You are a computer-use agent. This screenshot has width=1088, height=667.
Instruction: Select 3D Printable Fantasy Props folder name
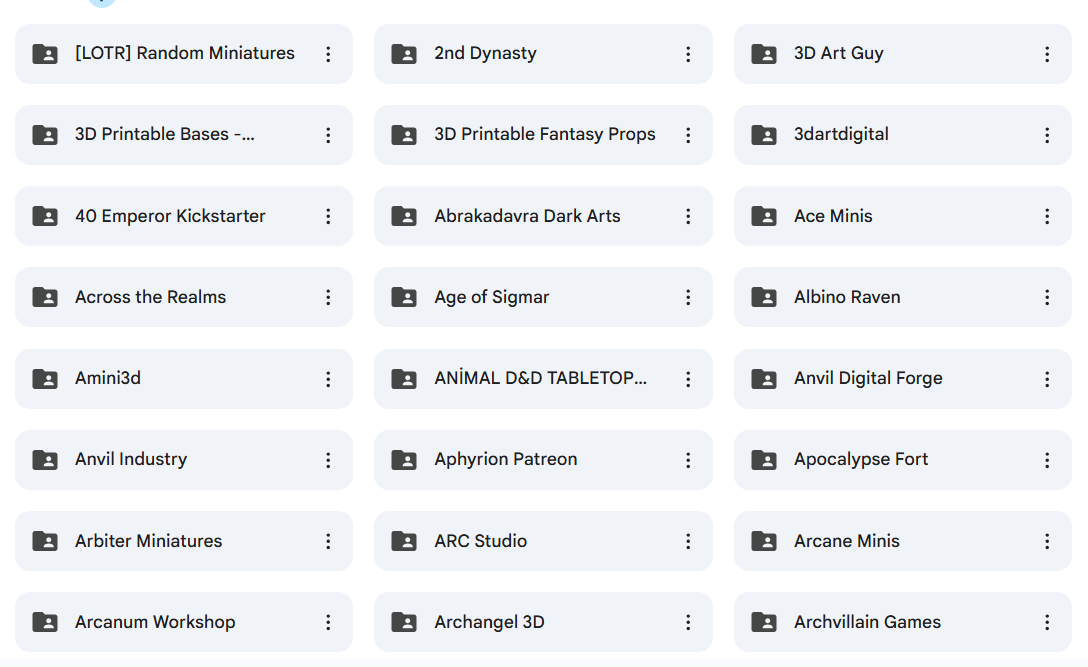click(545, 135)
